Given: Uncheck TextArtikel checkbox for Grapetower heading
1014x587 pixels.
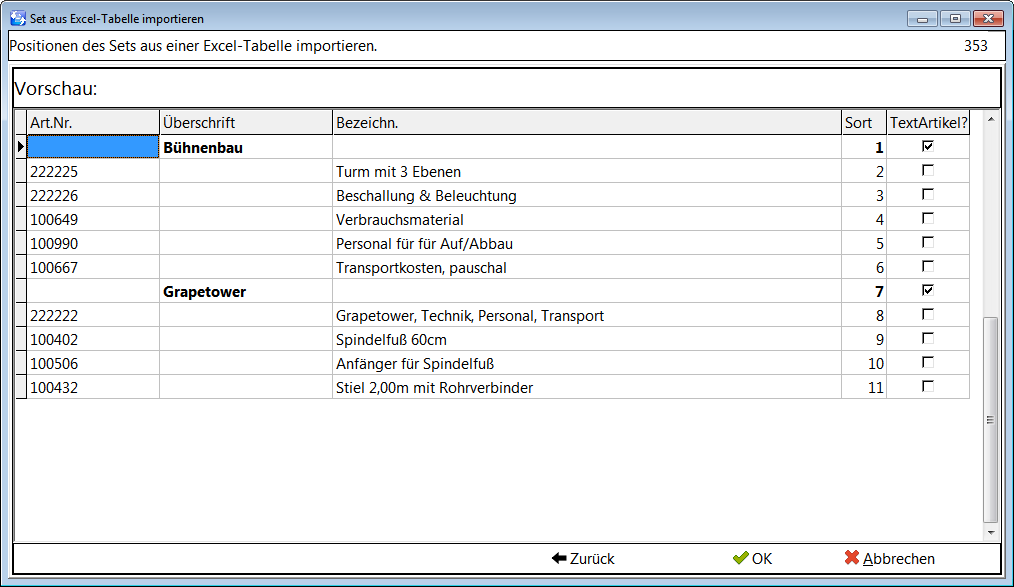Looking at the screenshot, I should point(928,290).
